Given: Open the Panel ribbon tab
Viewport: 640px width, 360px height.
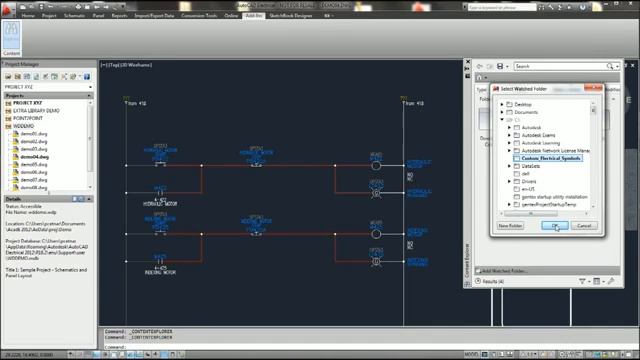Looking at the screenshot, I should tap(98, 16).
